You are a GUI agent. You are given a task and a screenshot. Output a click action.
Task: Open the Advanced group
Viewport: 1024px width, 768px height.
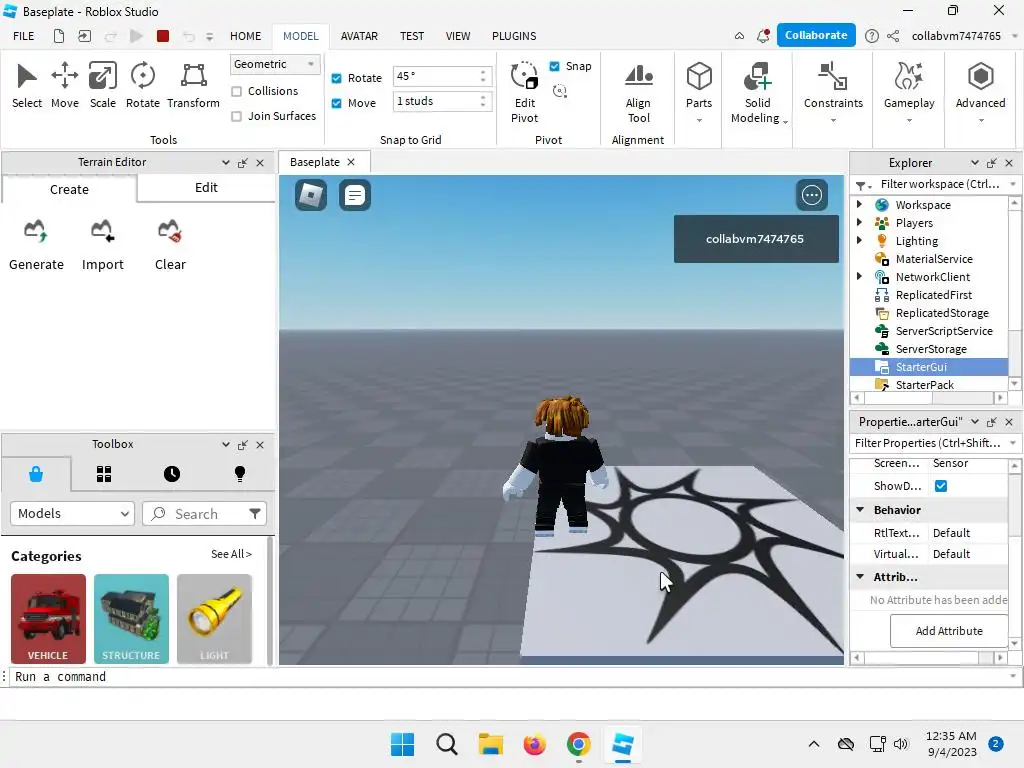point(980,92)
